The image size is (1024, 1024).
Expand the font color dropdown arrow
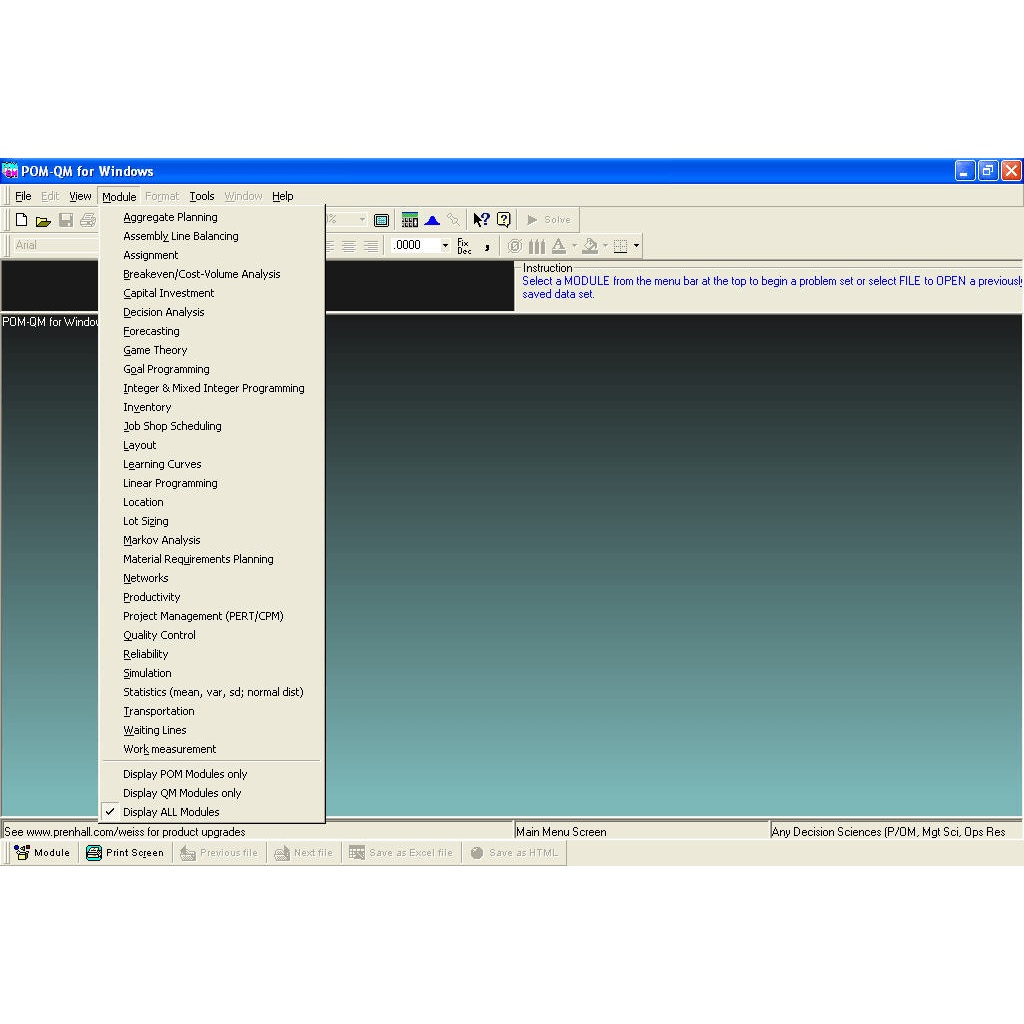574,246
